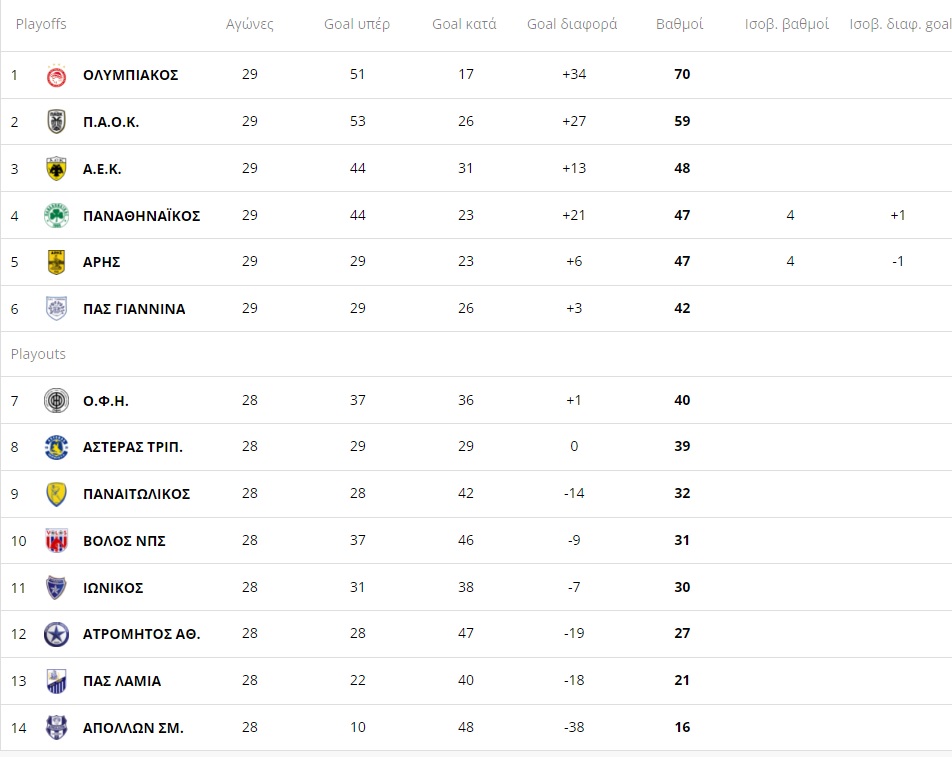Open the Panaitolikos yellow shield logo
952x757 pixels.
click(x=56, y=494)
